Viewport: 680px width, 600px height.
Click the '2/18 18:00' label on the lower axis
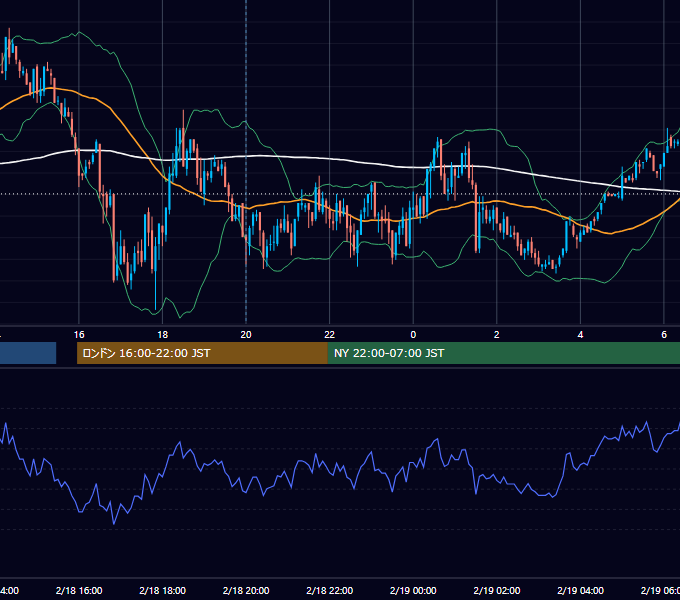[163, 590]
